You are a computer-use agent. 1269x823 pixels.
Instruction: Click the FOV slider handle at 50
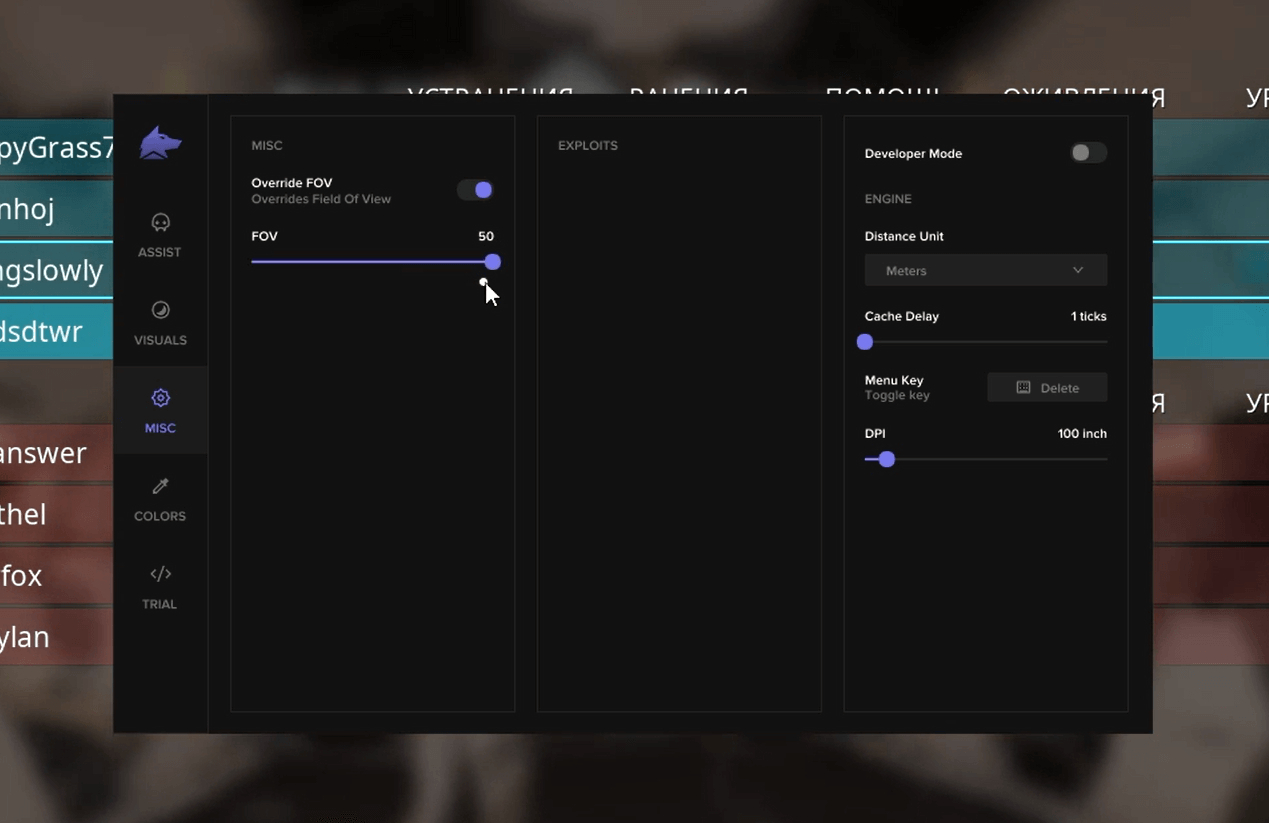(492, 261)
